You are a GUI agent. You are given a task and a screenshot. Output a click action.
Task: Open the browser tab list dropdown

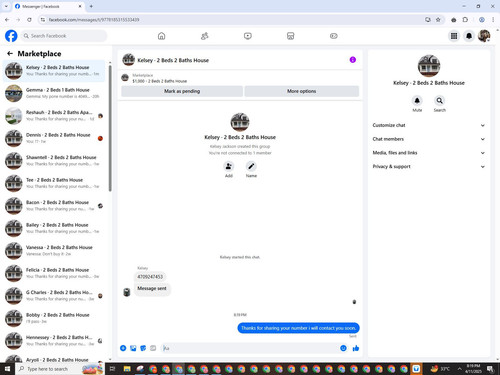tap(6, 6)
